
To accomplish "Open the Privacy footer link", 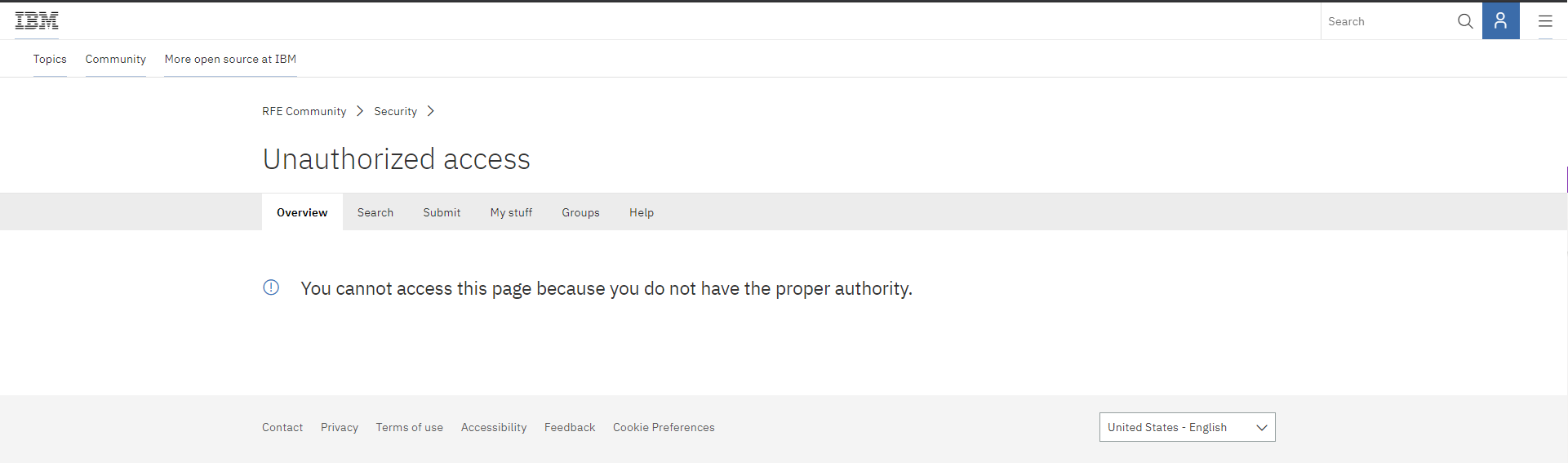I will pos(340,427).
